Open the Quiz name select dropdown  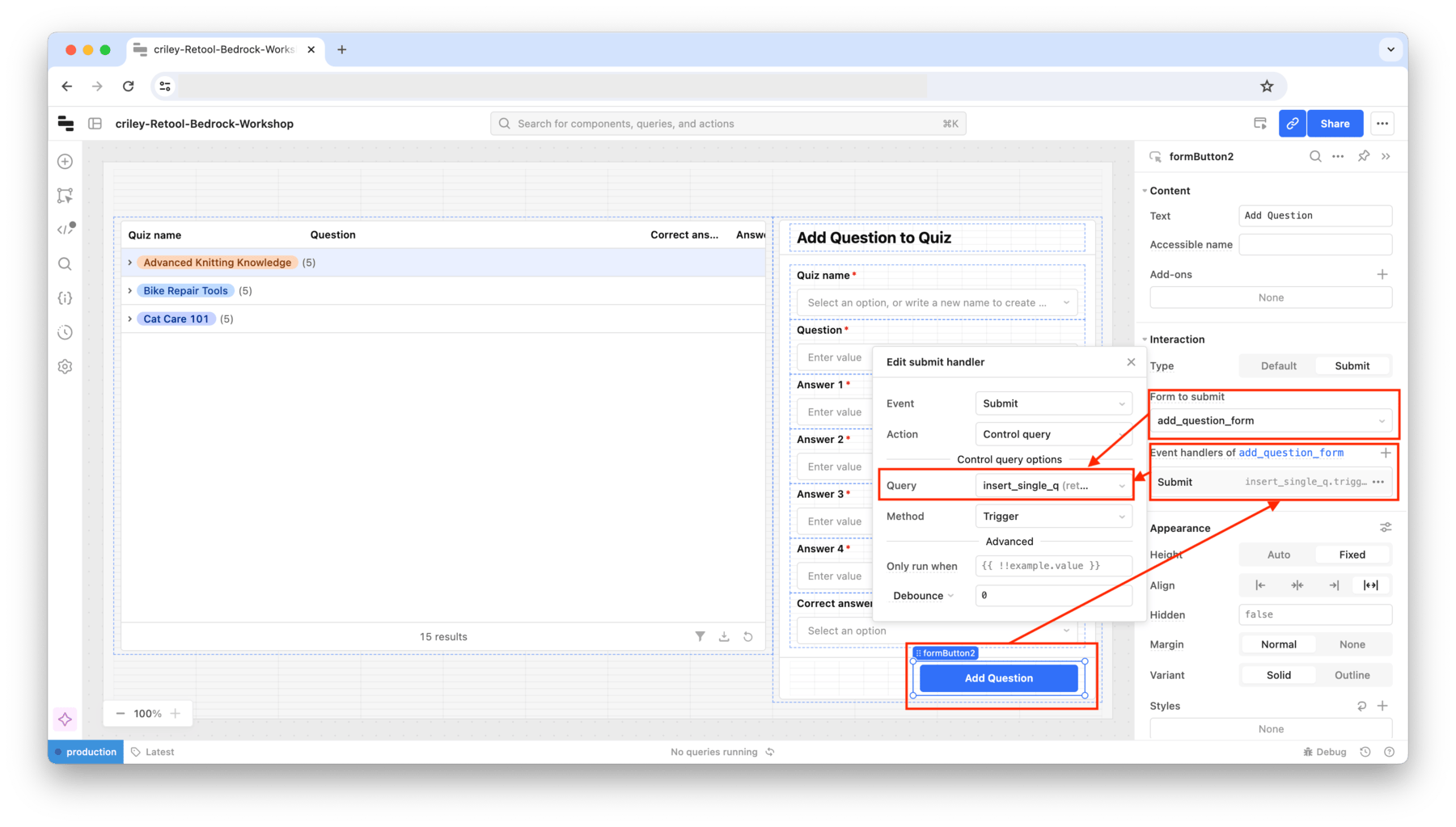937,302
